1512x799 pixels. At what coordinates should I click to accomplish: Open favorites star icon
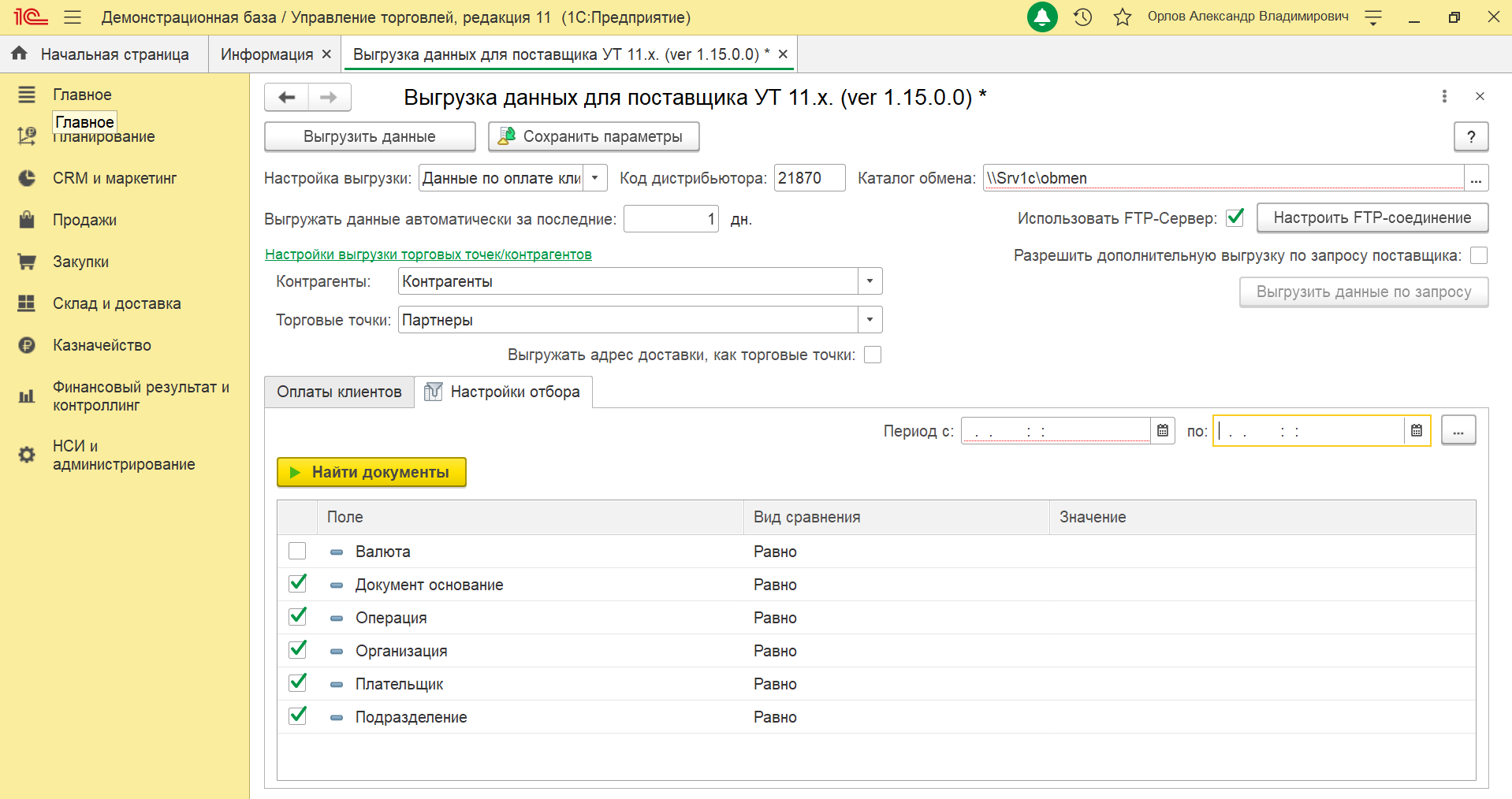pyautogui.click(x=1123, y=17)
